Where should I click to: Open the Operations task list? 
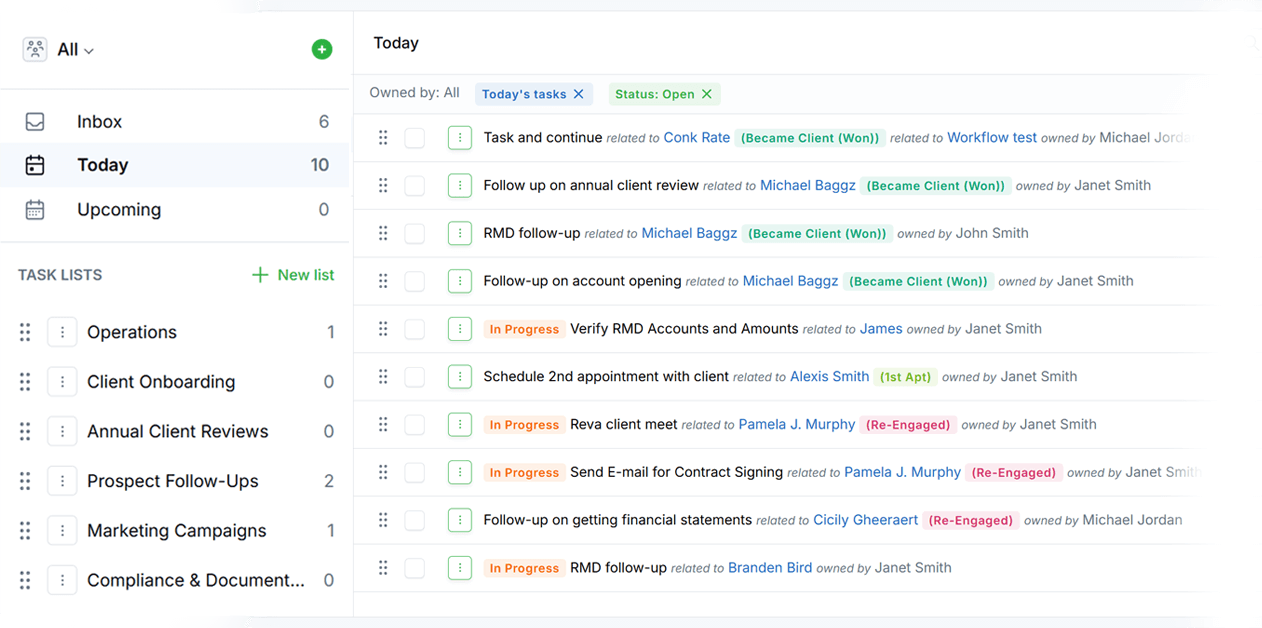pyautogui.click(x=132, y=332)
